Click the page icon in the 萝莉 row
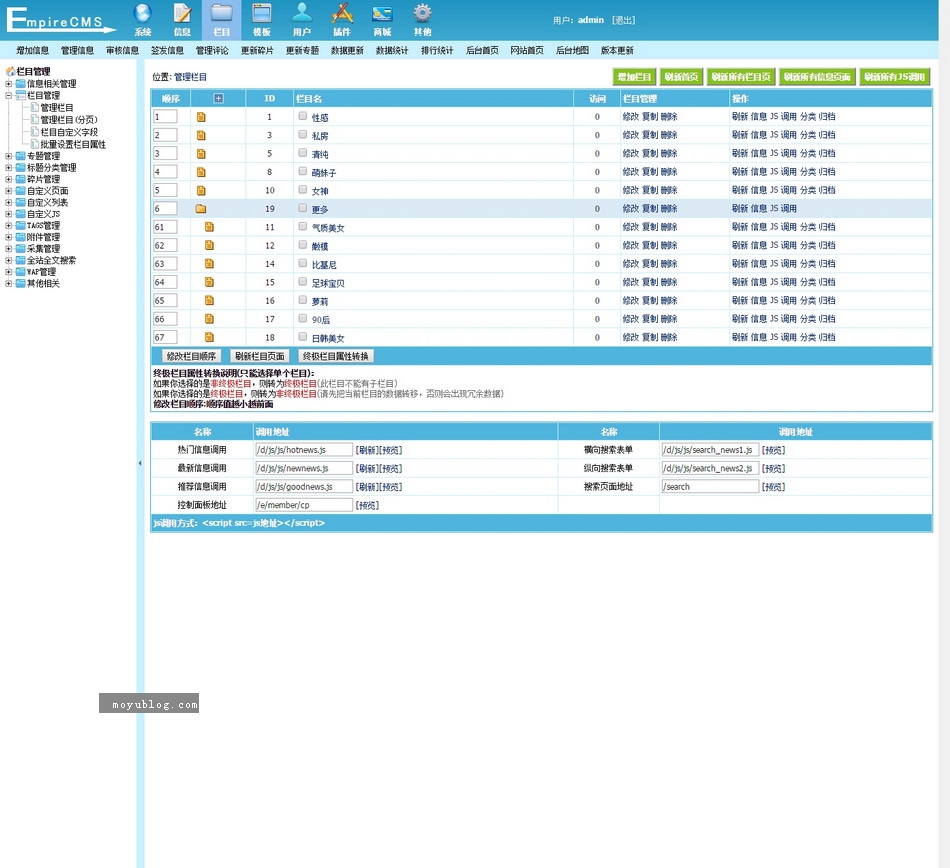This screenshot has width=950, height=868. [x=209, y=300]
